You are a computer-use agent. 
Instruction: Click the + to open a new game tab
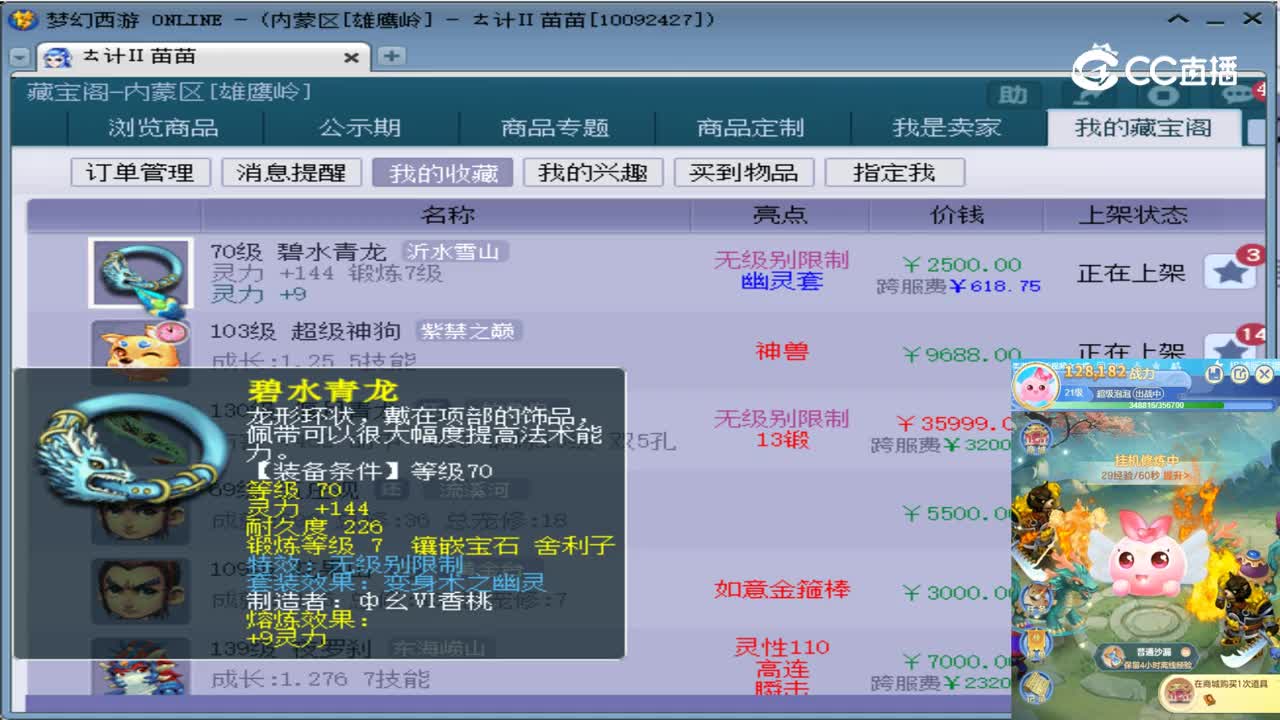(x=392, y=57)
